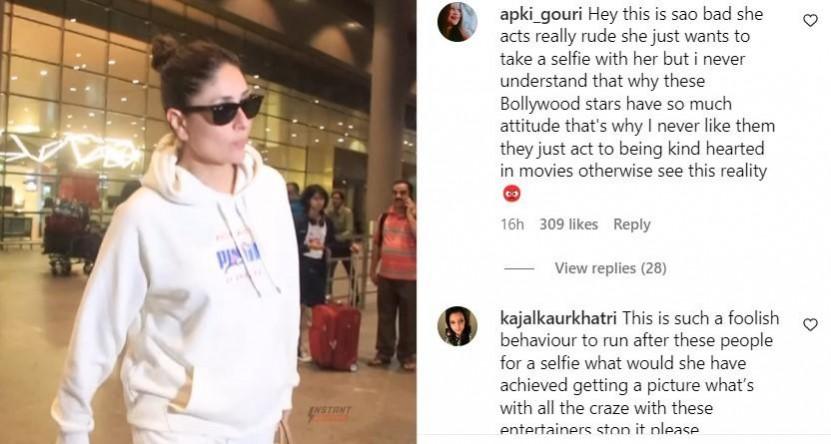The image size is (831, 444).
Task: Click the man in the striped shirt
Action: tap(394, 274)
